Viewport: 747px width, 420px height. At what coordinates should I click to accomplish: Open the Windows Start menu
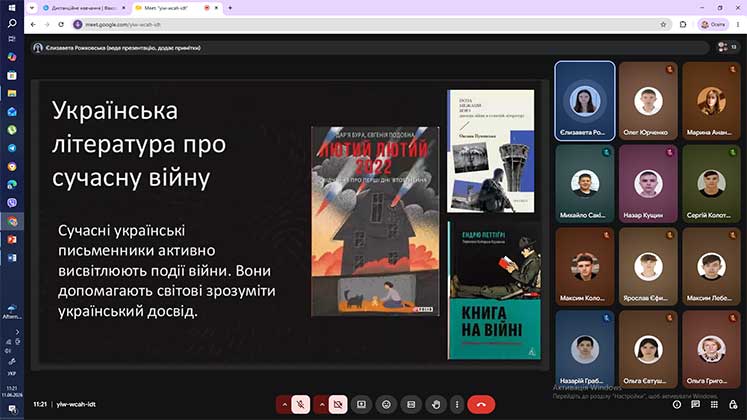(x=12, y=8)
